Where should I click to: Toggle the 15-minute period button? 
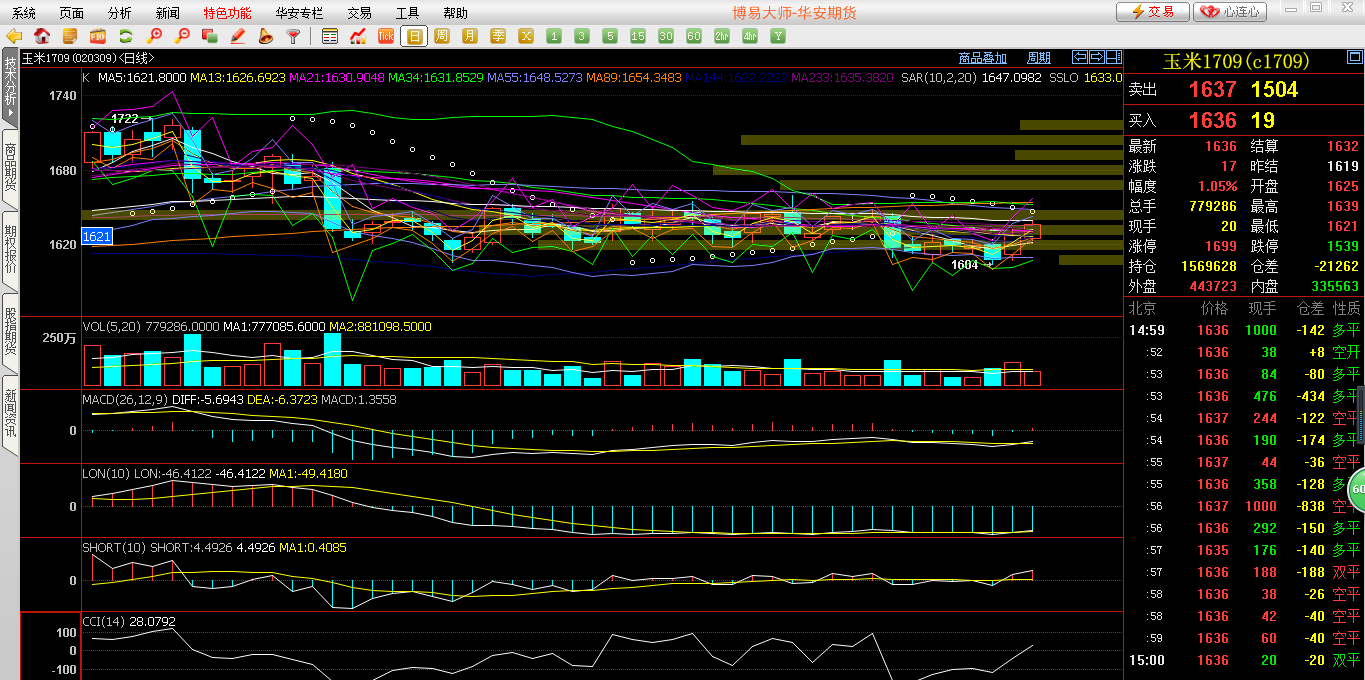638,36
